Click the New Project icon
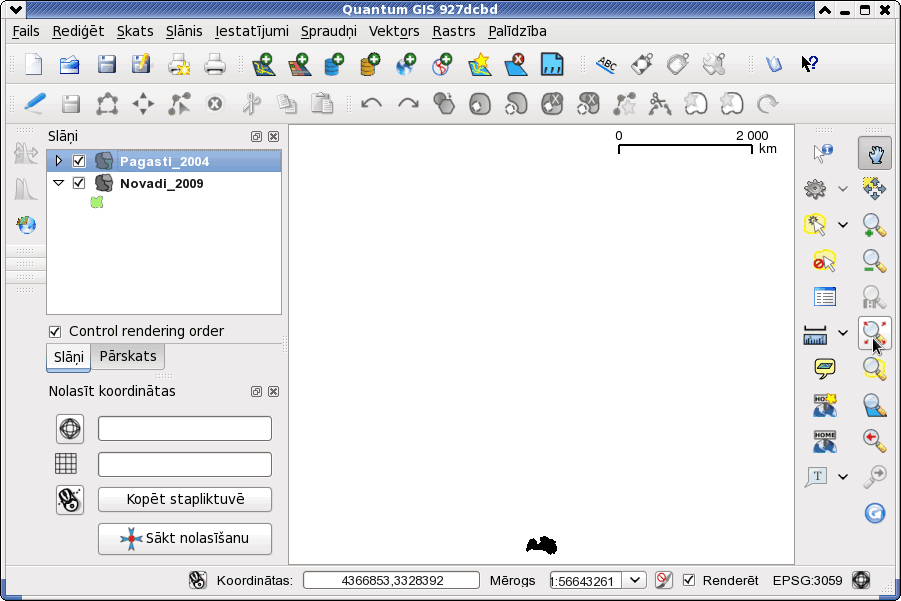Screen dimensions: 901x601 (x=34, y=64)
